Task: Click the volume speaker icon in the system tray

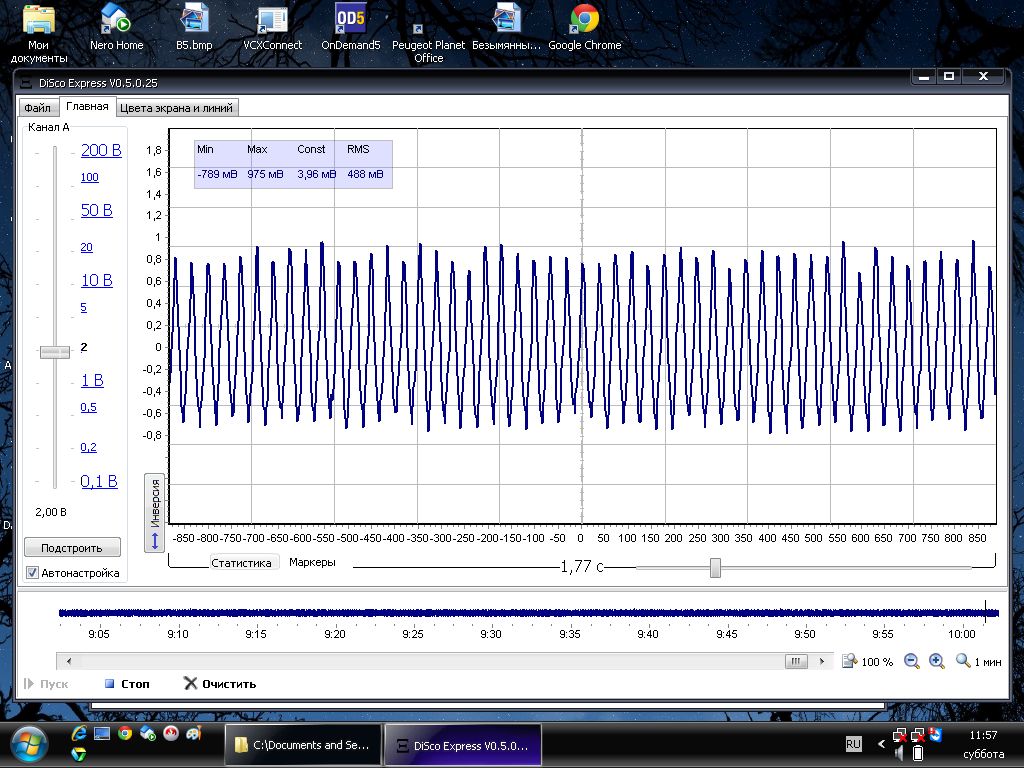Action: pos(900,754)
